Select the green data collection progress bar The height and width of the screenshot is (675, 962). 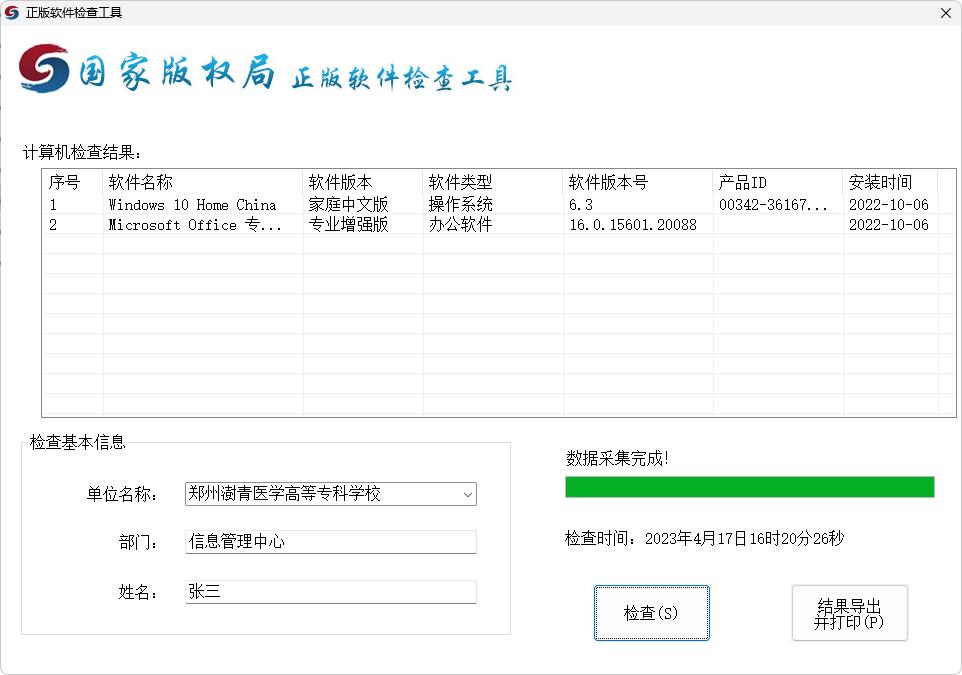point(750,487)
